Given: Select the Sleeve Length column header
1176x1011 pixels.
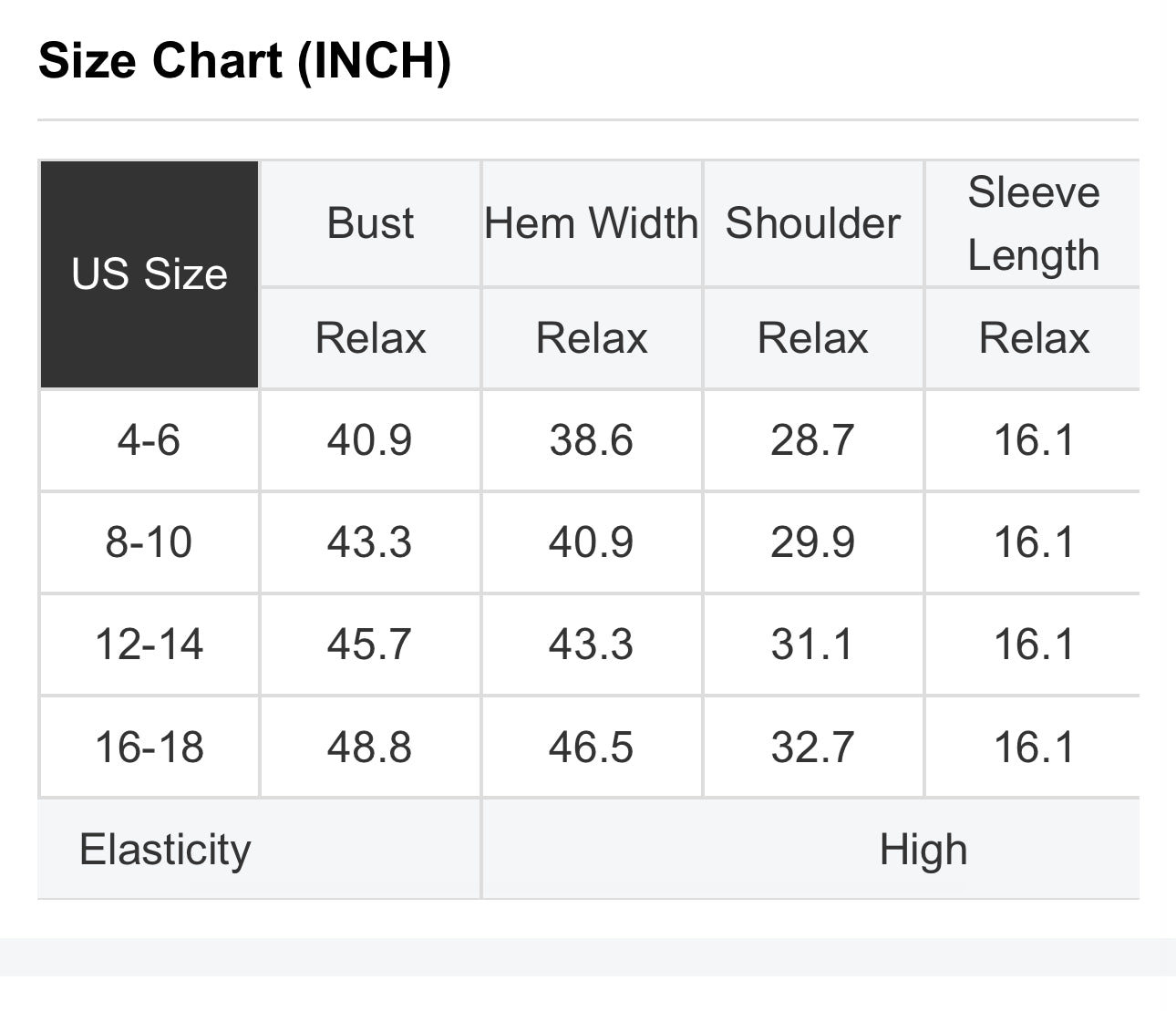Looking at the screenshot, I should point(1033,223).
